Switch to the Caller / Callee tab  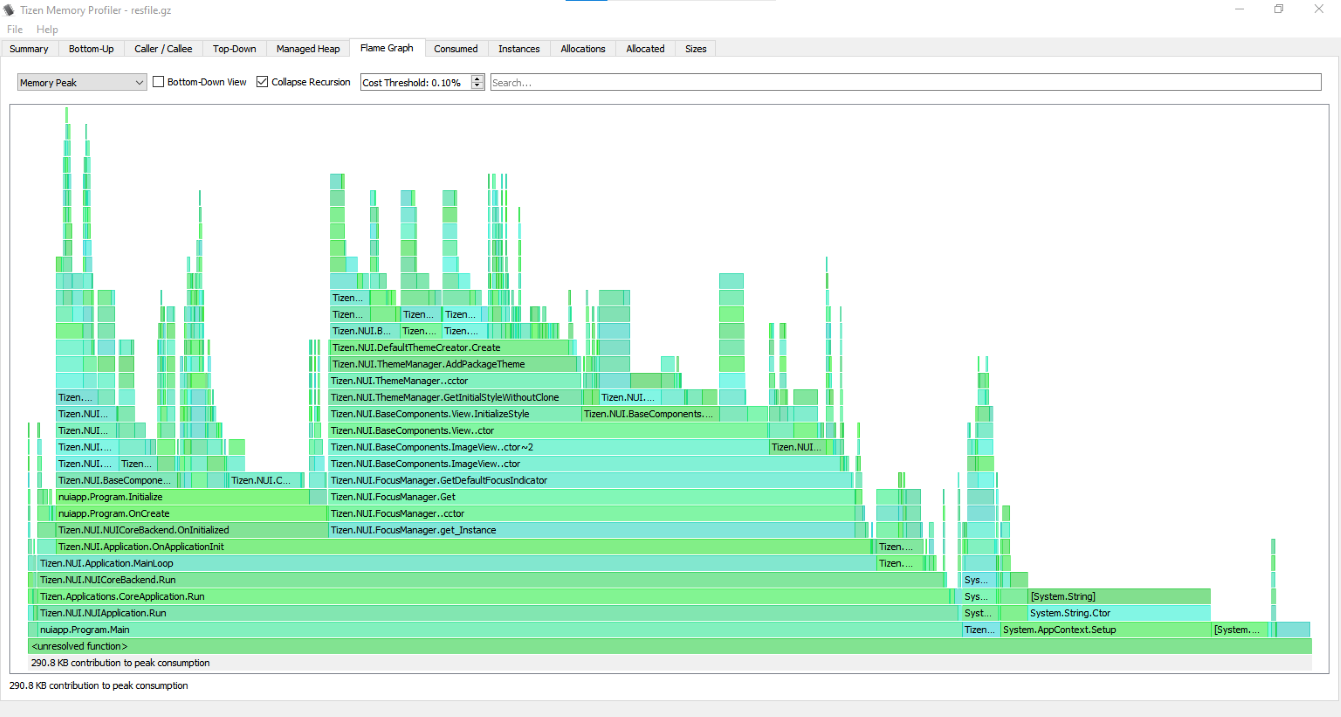tap(162, 48)
